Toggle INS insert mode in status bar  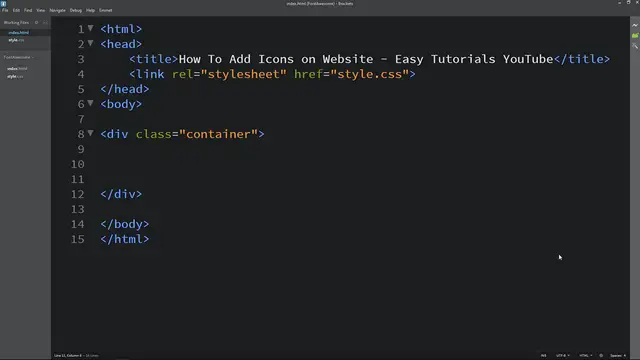click(543, 356)
